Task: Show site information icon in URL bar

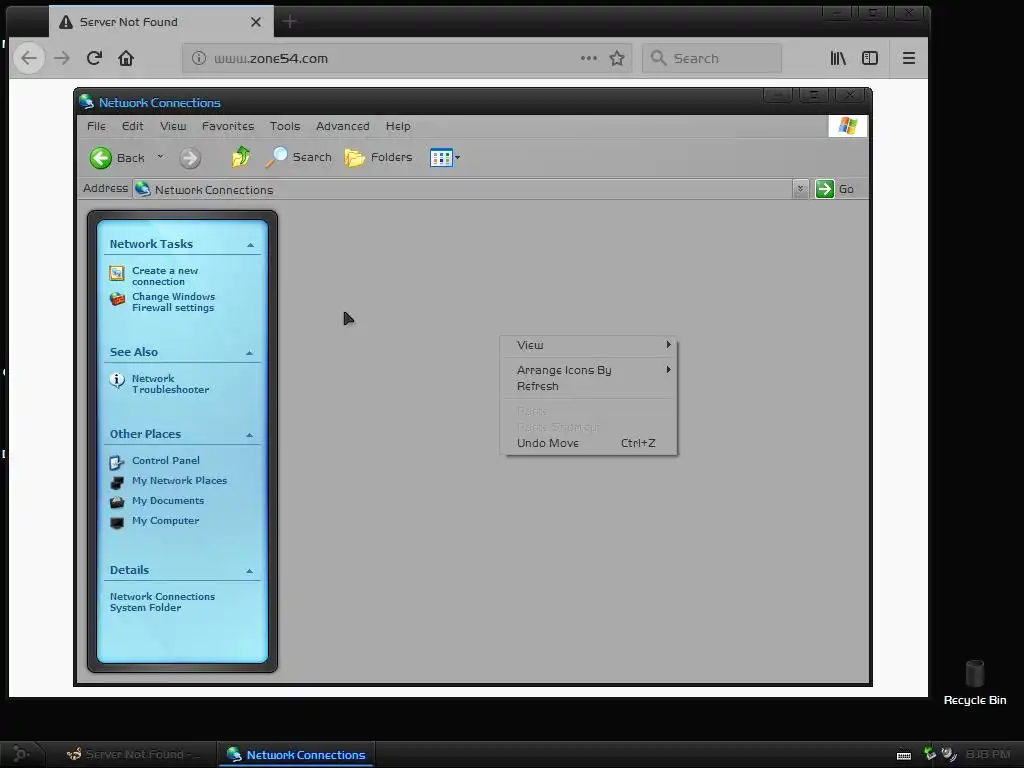Action: click(x=199, y=58)
